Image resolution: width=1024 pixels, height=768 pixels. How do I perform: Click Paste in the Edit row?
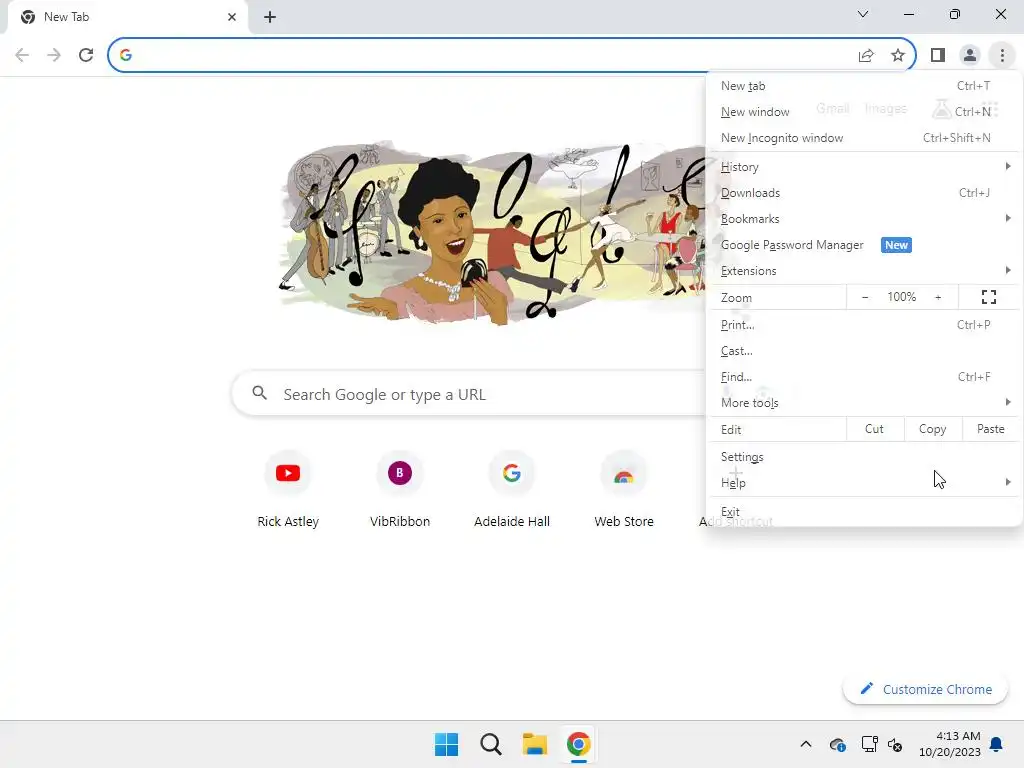(x=991, y=429)
